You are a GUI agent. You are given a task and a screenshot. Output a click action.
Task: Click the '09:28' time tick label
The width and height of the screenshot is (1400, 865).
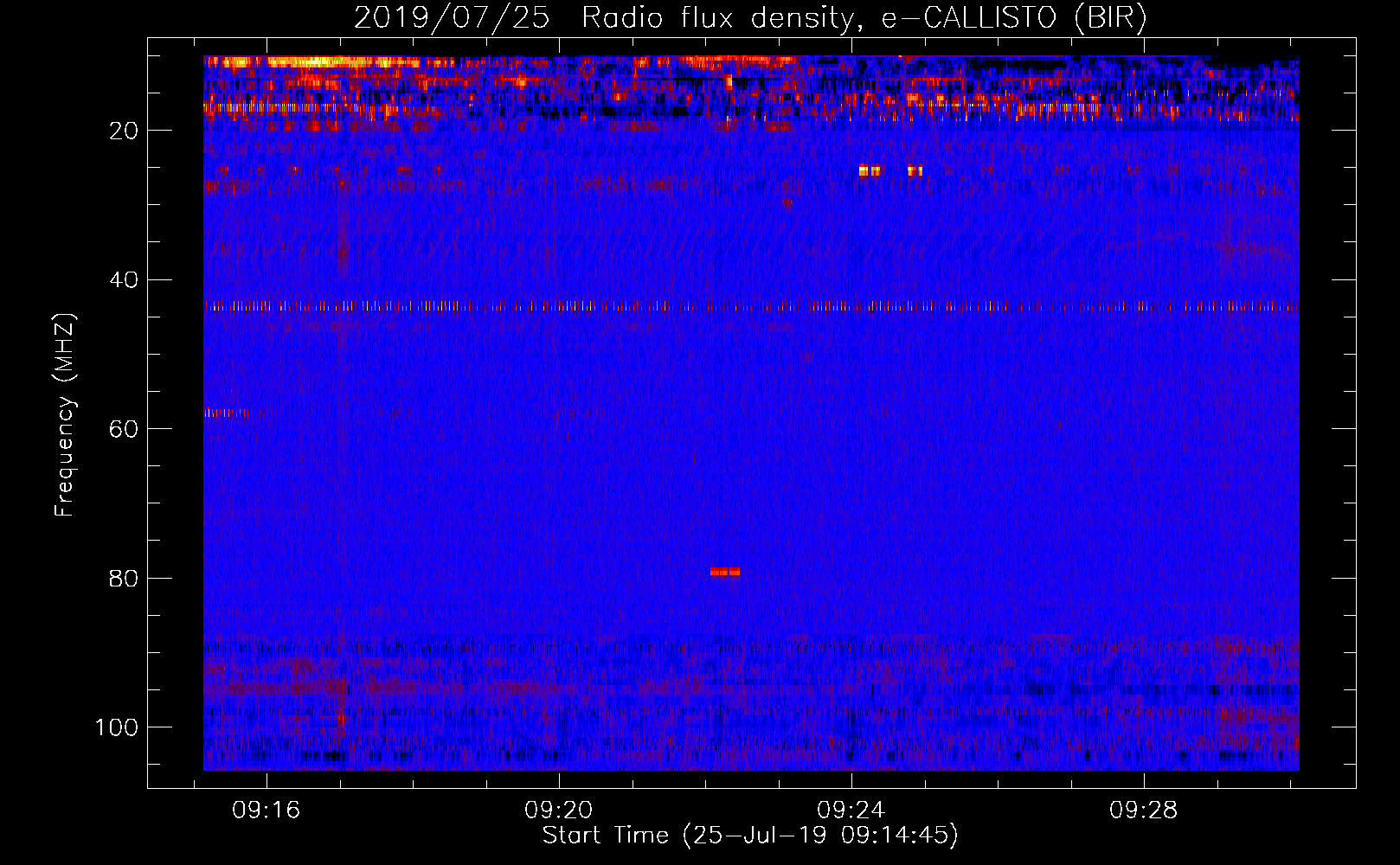1144,810
